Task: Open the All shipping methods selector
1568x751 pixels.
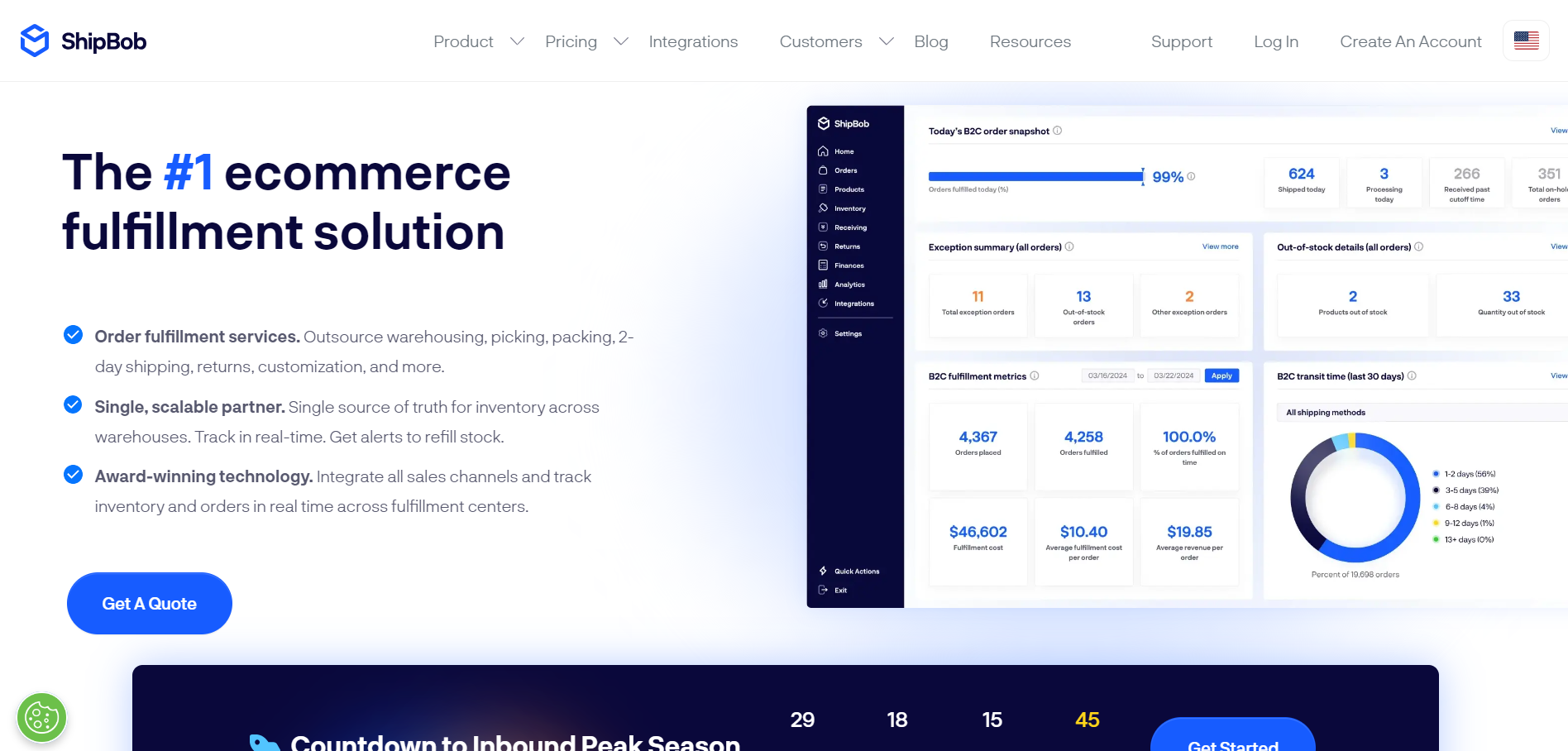Action: (x=1422, y=412)
